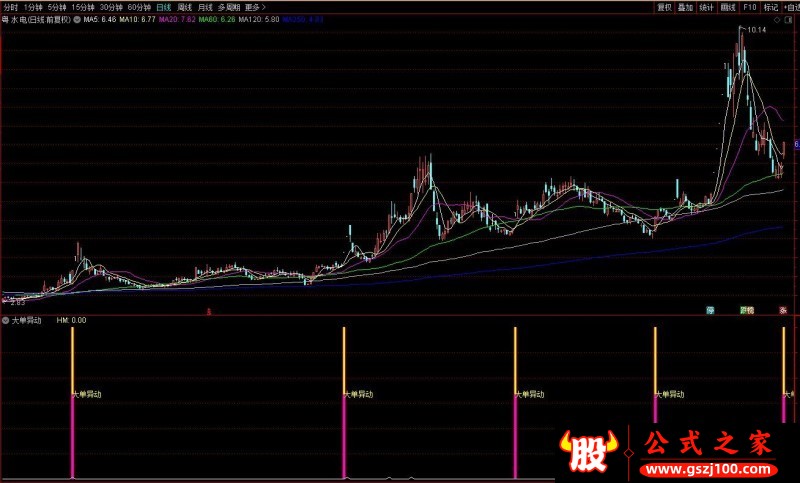800x483 pixels.
Task: Click the MA5: 6.46 value
Action: tap(100, 20)
